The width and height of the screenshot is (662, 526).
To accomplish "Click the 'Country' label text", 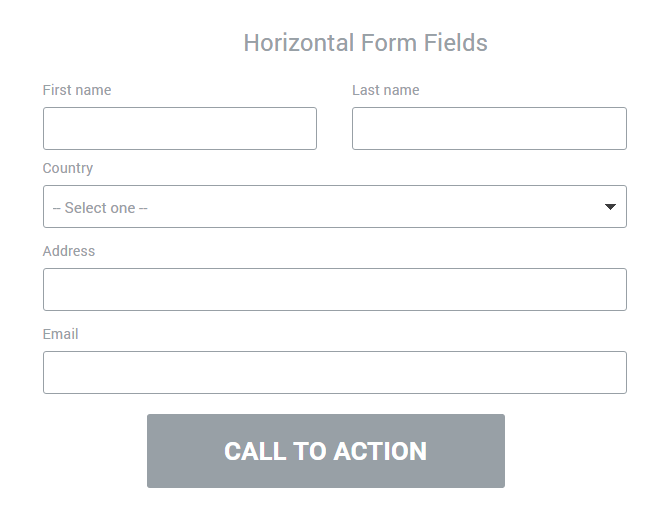I will pos(68,168).
